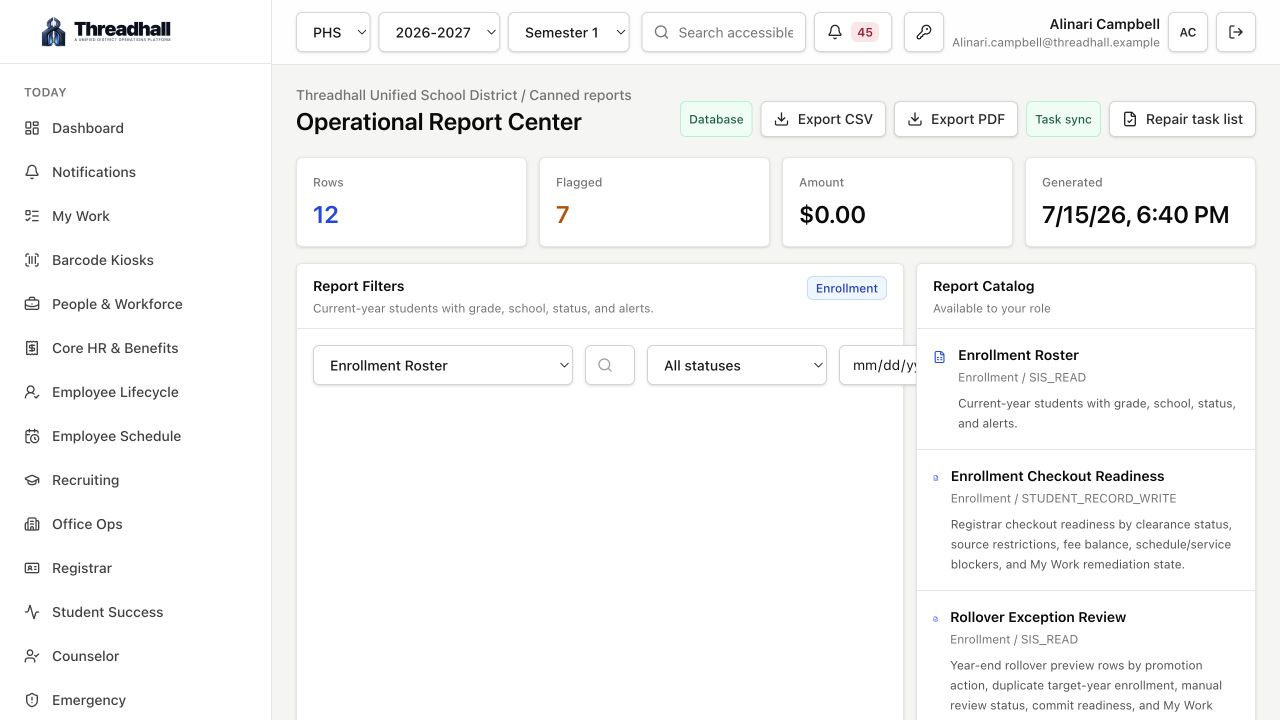This screenshot has width=1280, height=720.
Task: Click the Database status badge
Action: point(716,119)
